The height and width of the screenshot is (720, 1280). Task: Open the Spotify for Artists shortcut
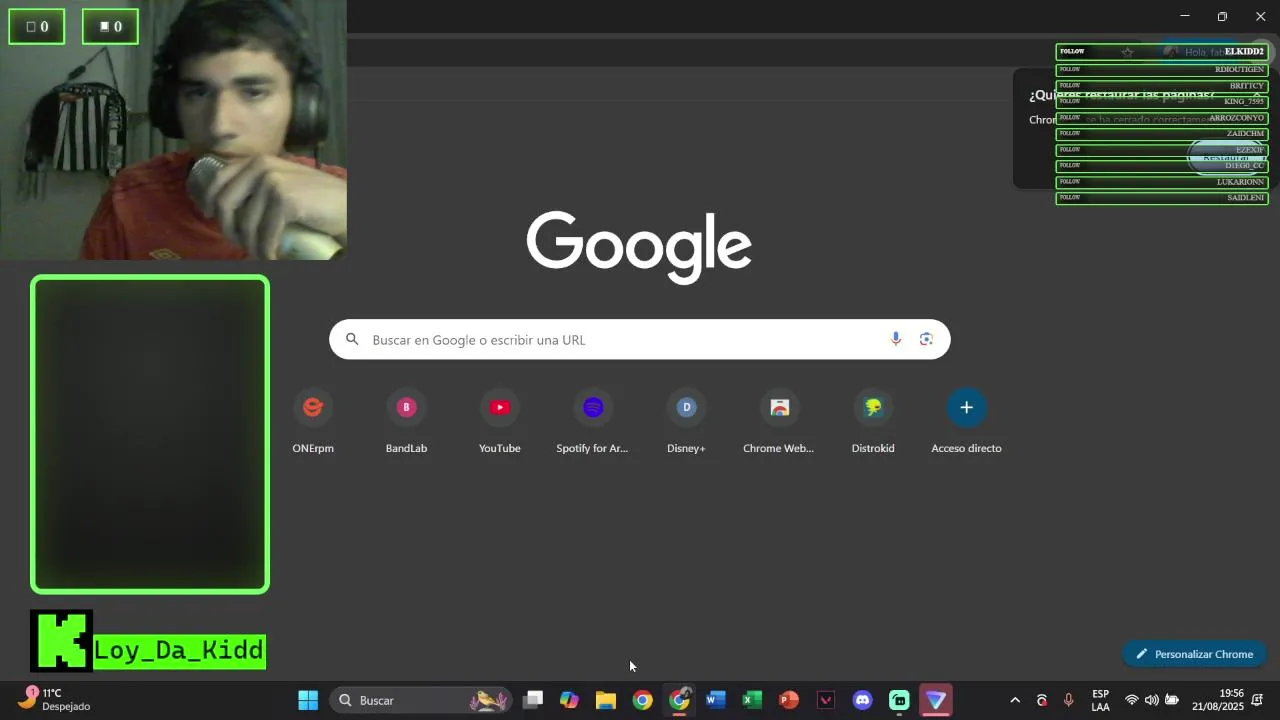pos(593,422)
